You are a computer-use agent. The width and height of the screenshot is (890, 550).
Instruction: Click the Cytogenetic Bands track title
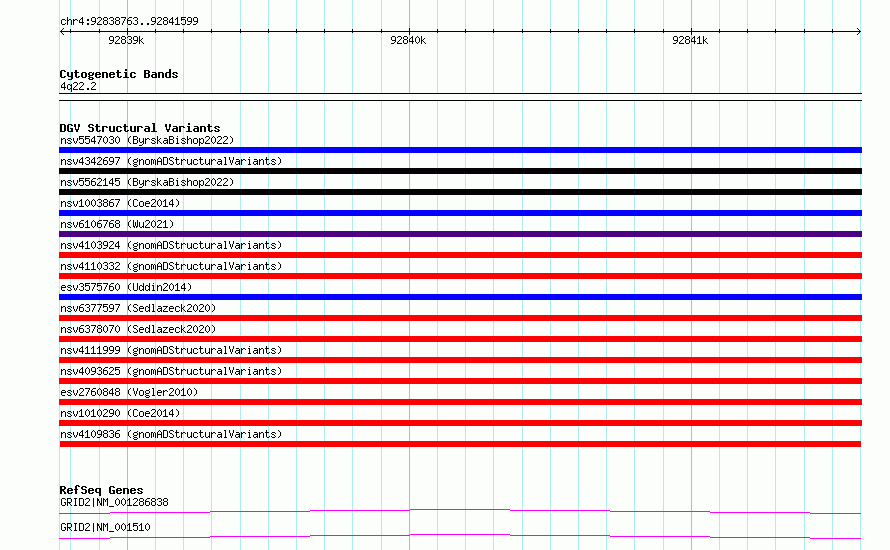coord(119,74)
